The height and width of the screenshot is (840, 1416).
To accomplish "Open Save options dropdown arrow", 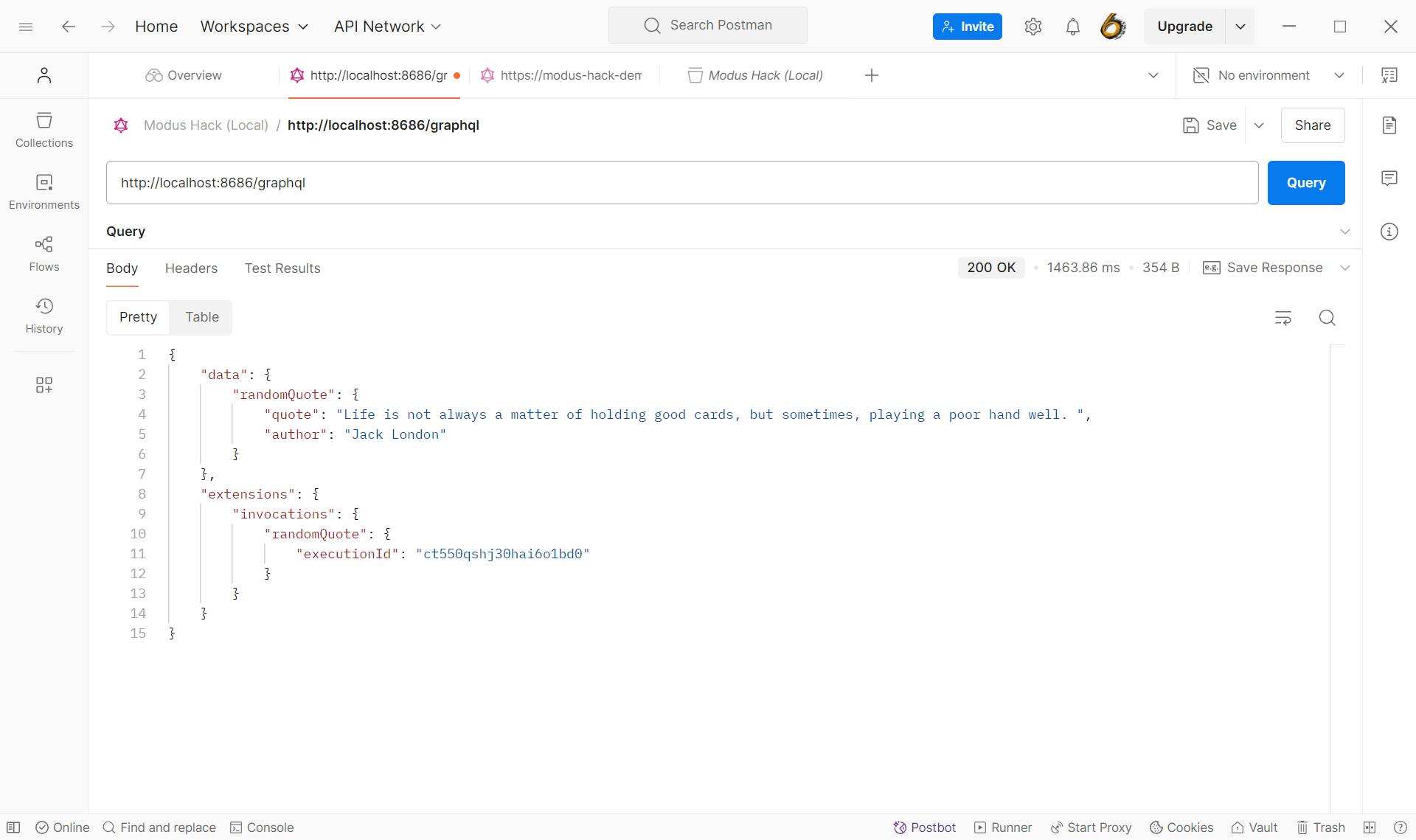I will click(1259, 125).
